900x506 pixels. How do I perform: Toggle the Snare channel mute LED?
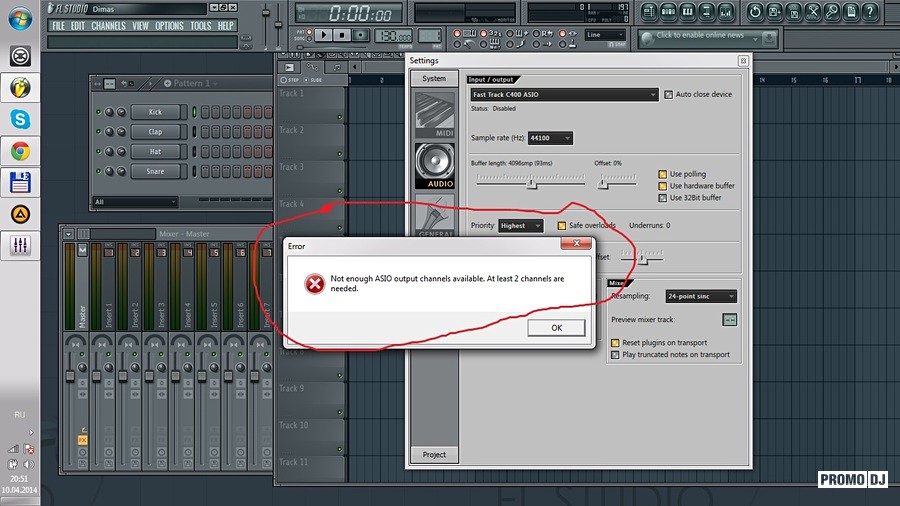[x=98, y=171]
